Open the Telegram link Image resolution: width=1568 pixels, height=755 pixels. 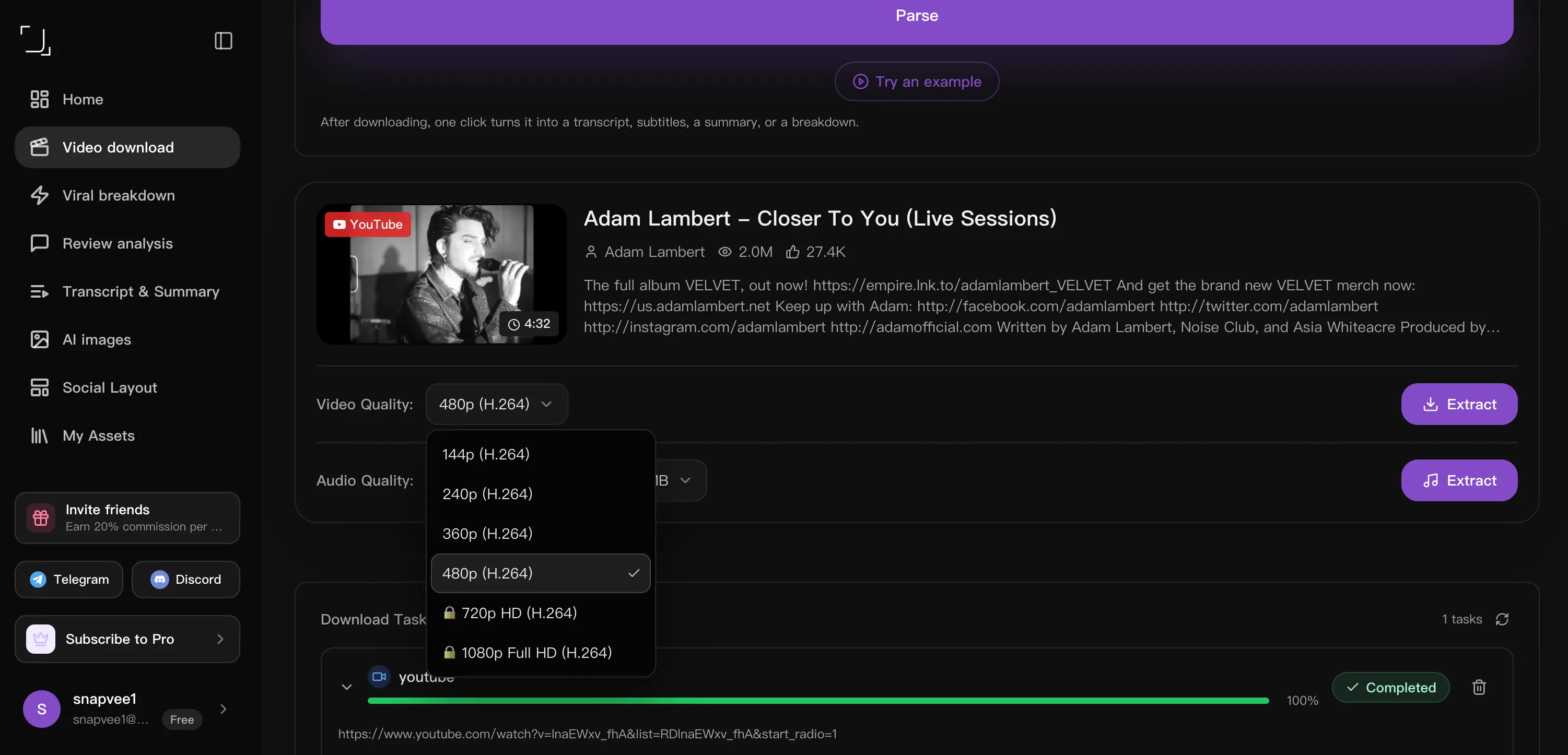point(69,579)
